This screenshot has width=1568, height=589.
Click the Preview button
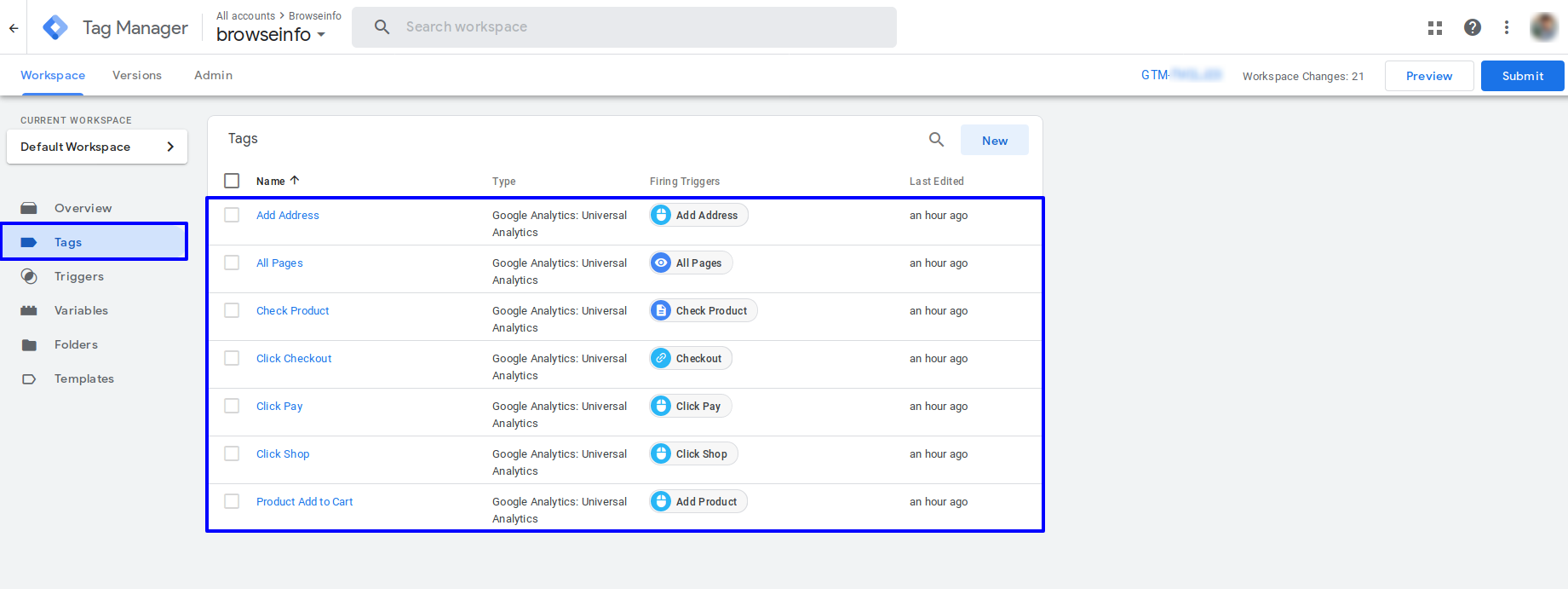pos(1429,76)
